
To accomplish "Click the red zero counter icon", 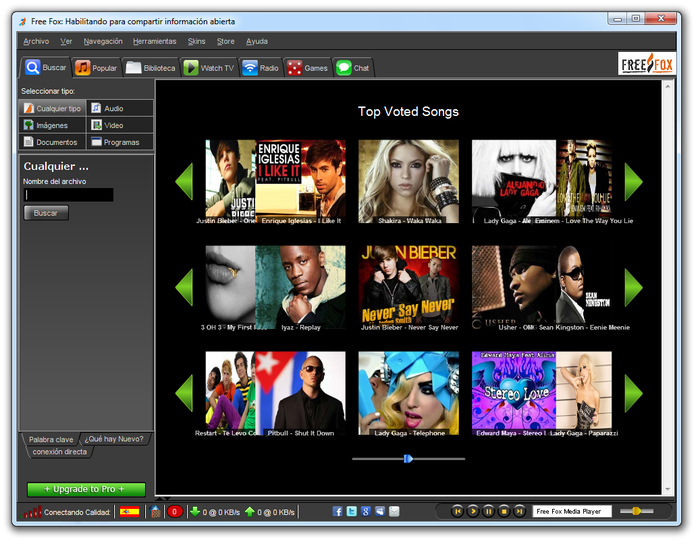I will point(175,512).
